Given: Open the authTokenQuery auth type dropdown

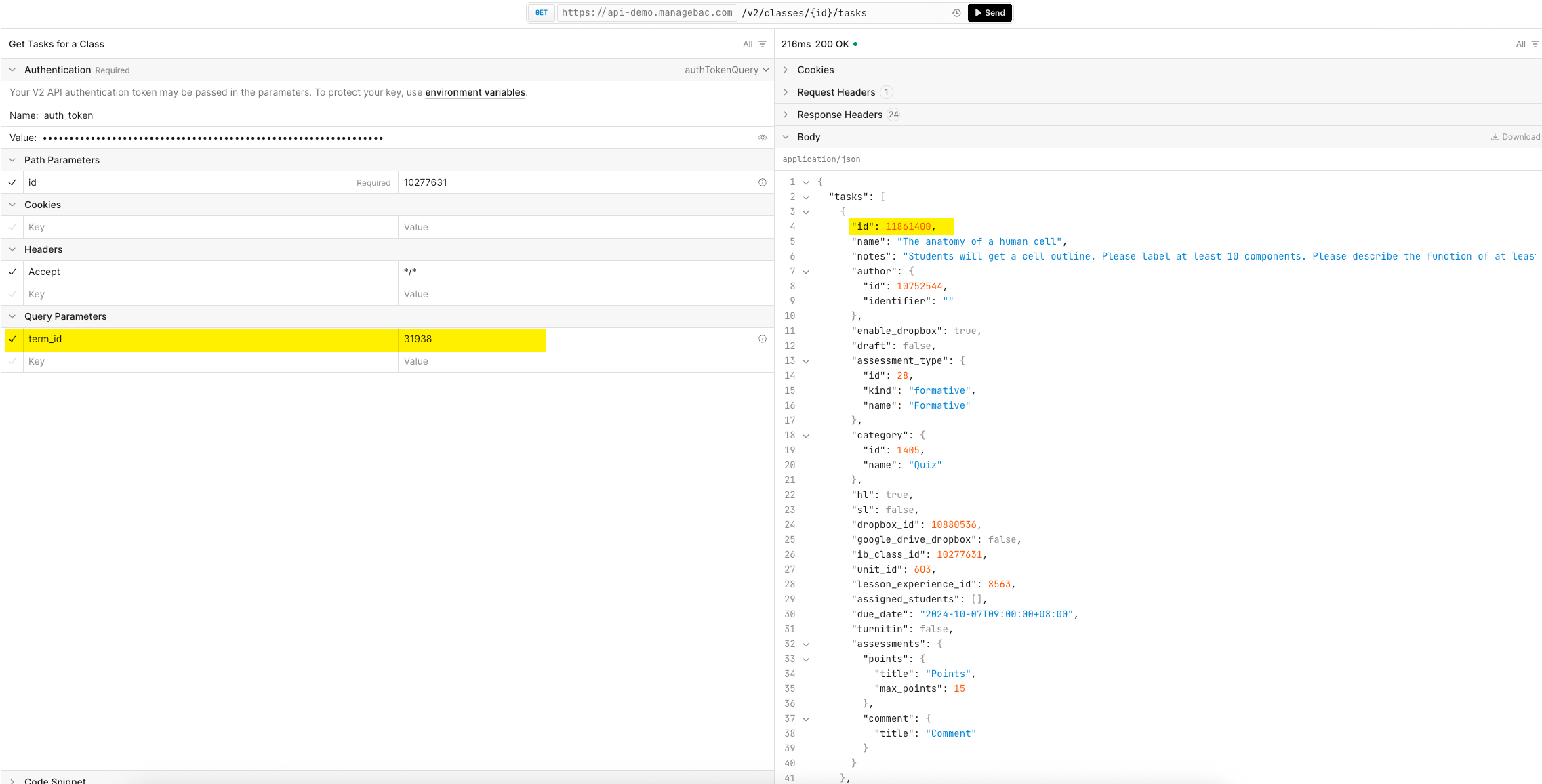Looking at the screenshot, I should [727, 70].
